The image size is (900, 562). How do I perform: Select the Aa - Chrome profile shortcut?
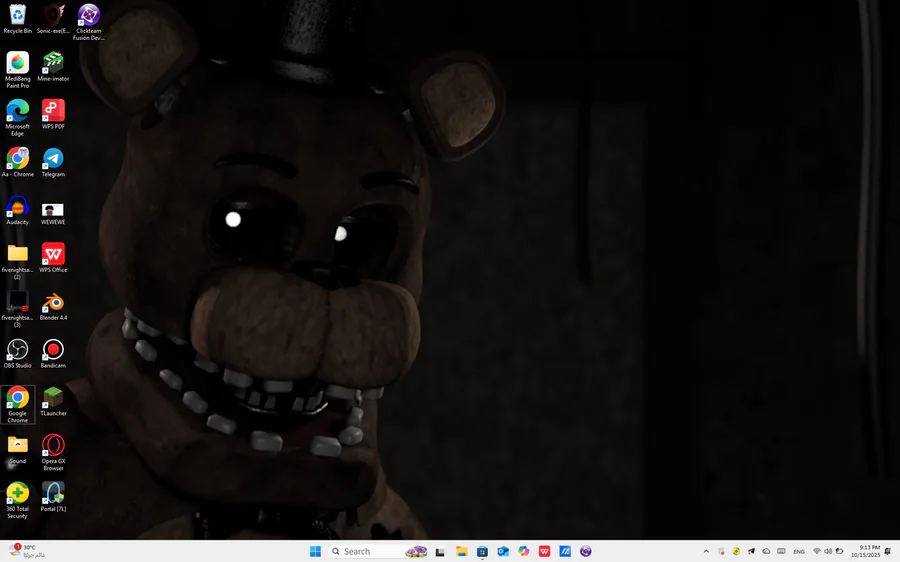tap(17, 162)
